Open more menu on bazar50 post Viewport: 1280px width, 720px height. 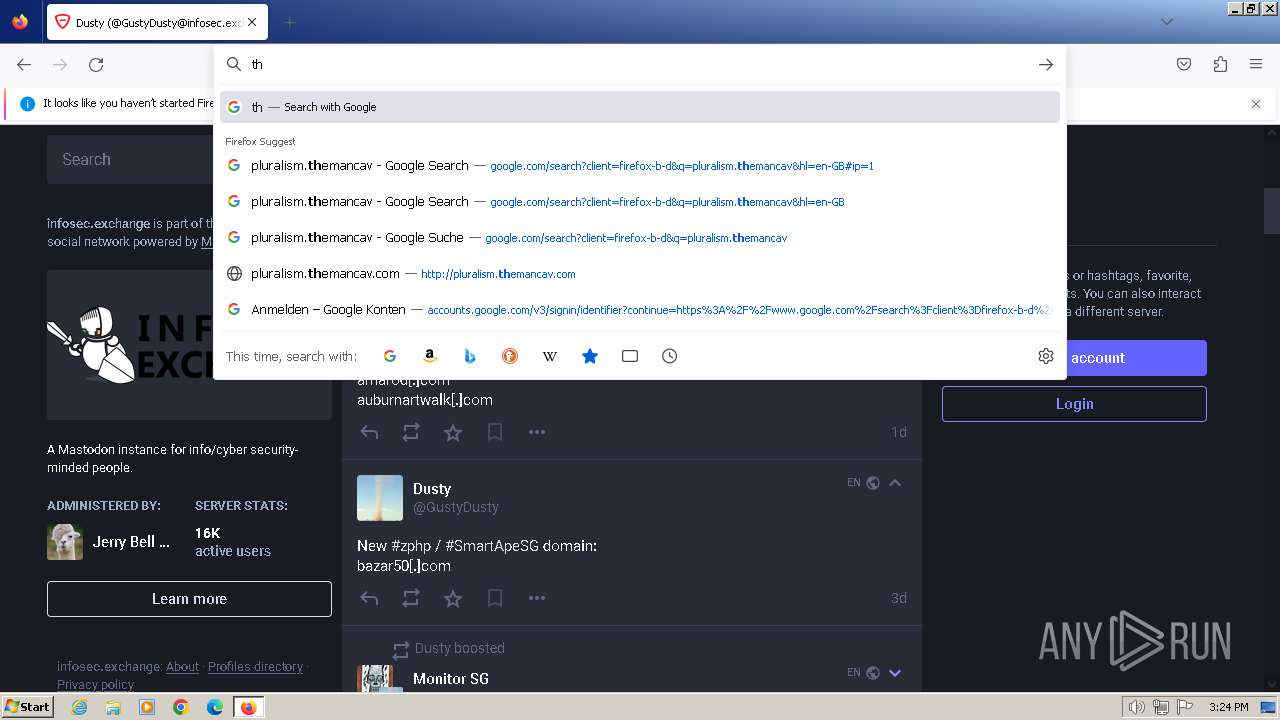pyautogui.click(x=537, y=598)
